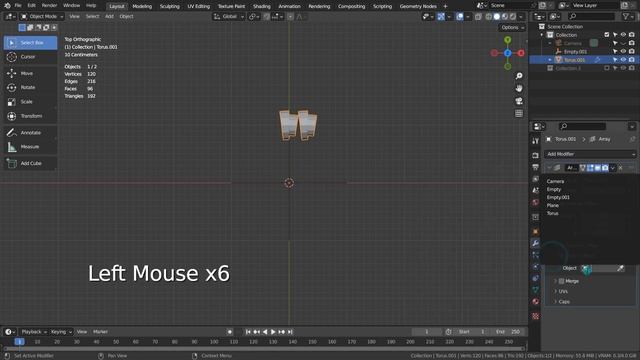
Task: Open the Tool properties tab
Action: (x=536, y=141)
